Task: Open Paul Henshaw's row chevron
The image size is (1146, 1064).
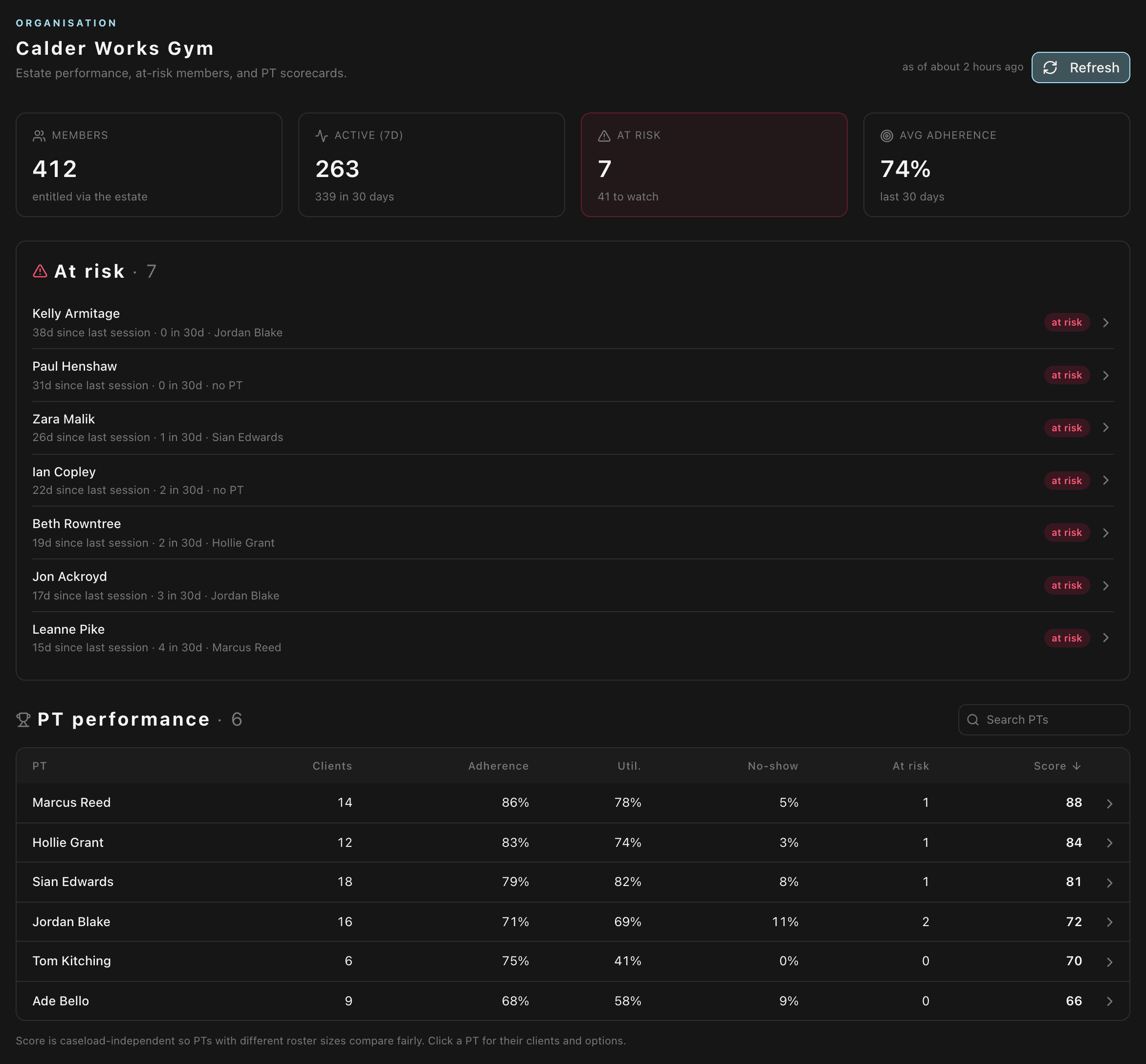Action: click(x=1106, y=376)
